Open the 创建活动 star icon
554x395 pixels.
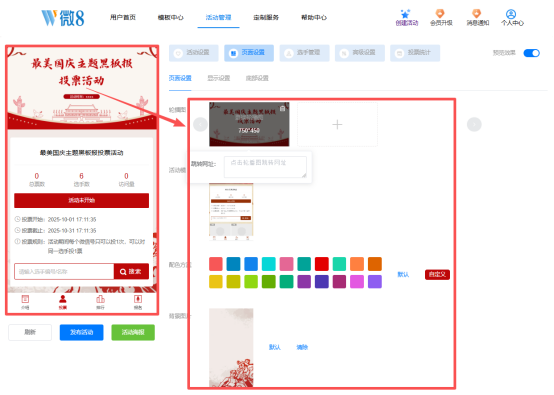click(406, 14)
